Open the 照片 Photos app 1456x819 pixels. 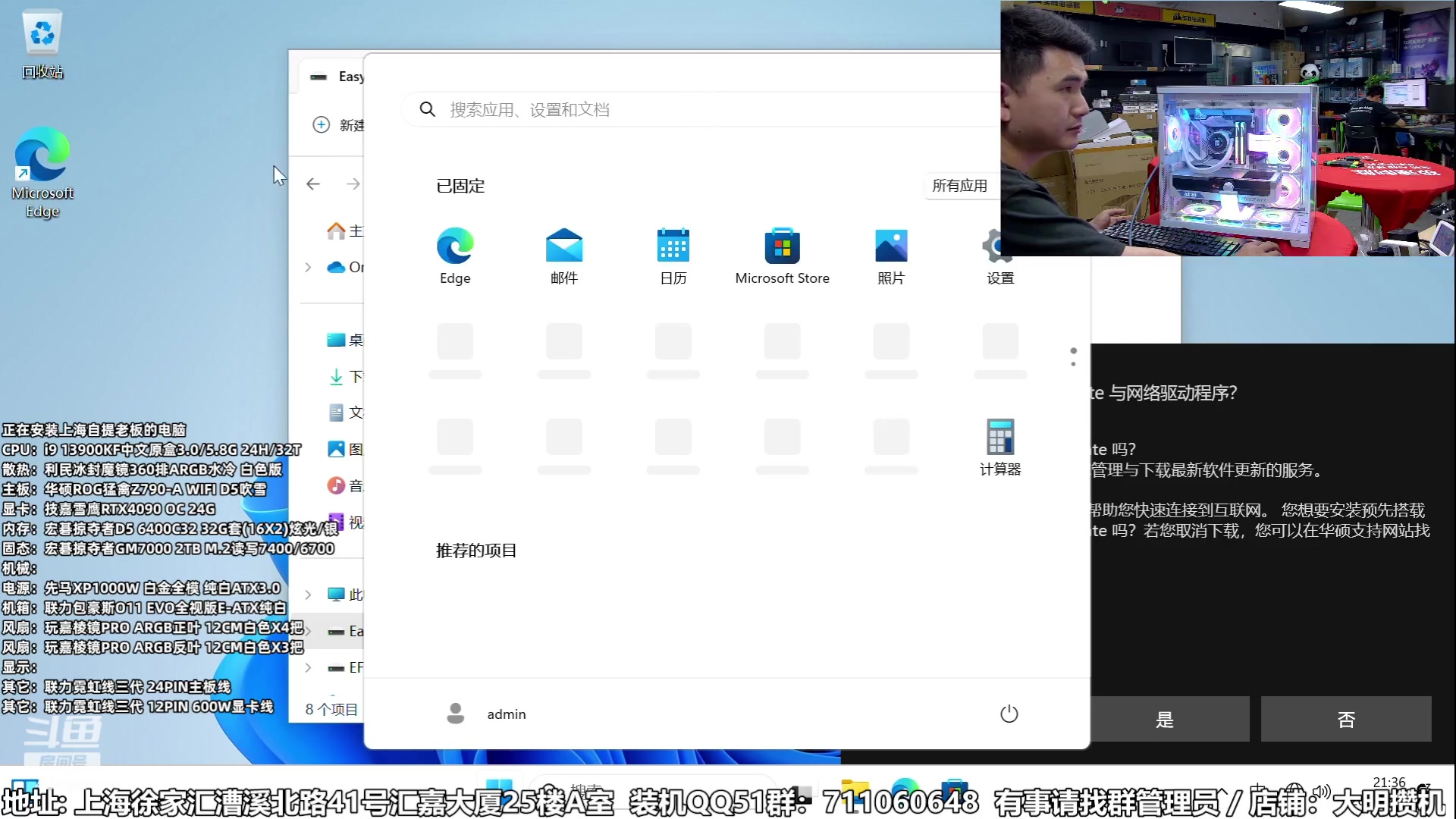[890, 254]
